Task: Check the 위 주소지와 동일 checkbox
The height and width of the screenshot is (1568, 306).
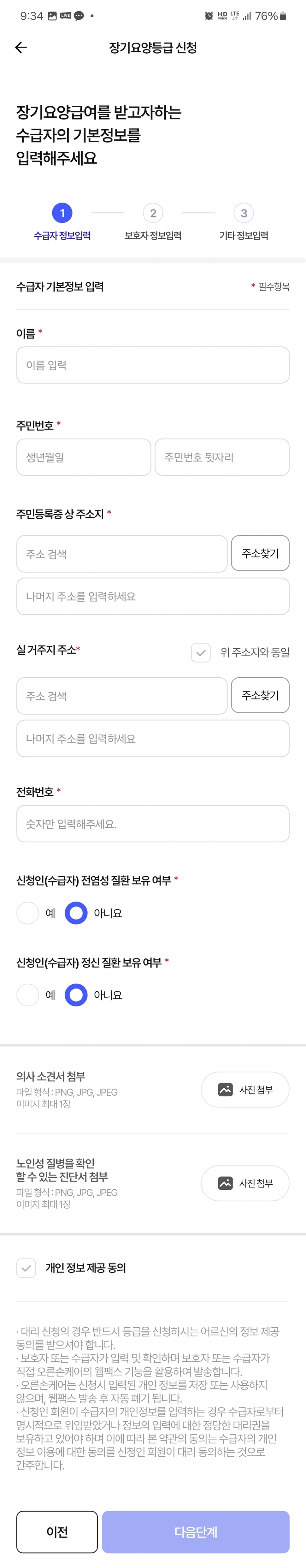Action: 201,653
